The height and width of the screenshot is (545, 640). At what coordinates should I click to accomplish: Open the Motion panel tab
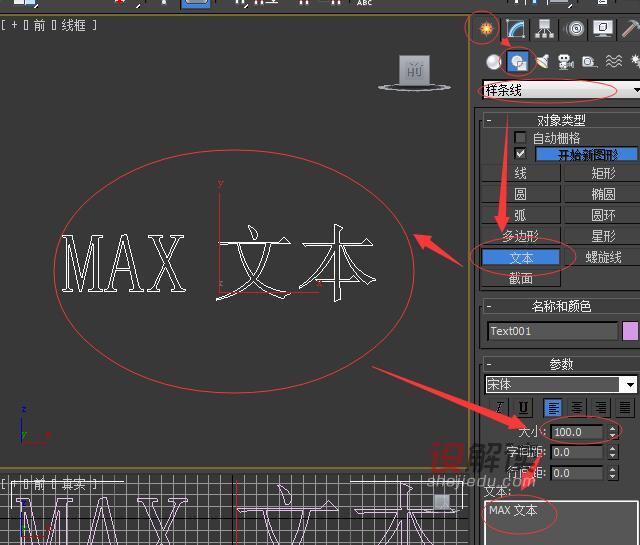click(575, 29)
